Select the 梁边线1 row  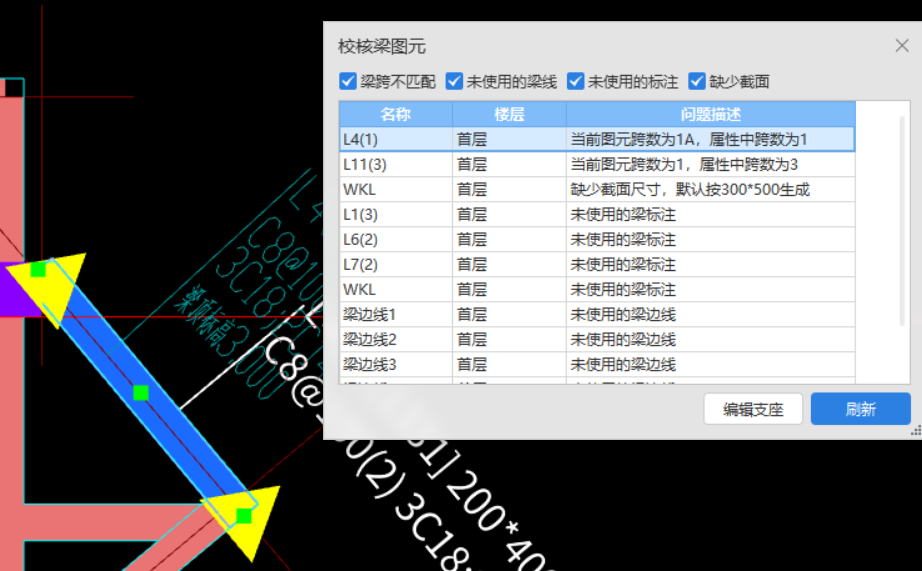click(597, 315)
